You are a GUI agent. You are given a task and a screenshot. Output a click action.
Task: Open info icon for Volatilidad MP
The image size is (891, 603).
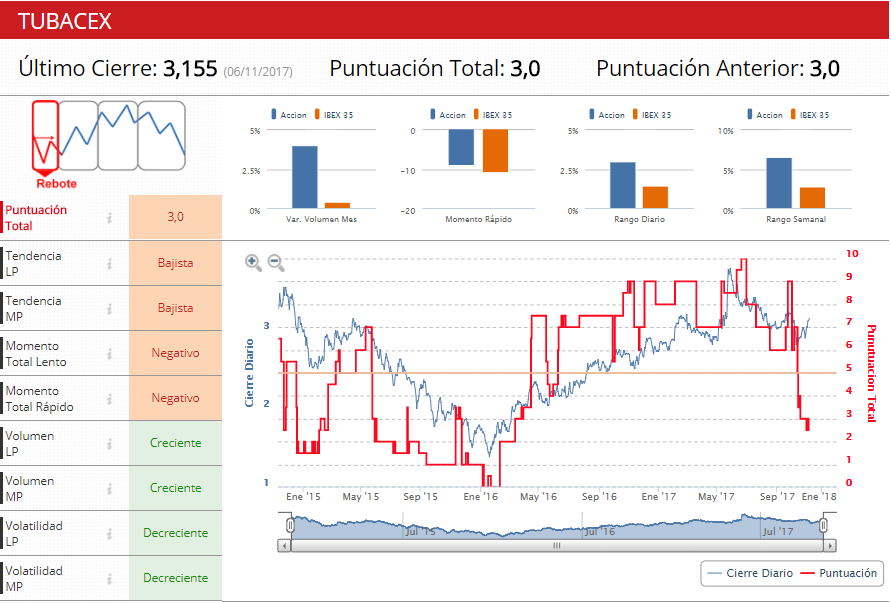point(109,578)
